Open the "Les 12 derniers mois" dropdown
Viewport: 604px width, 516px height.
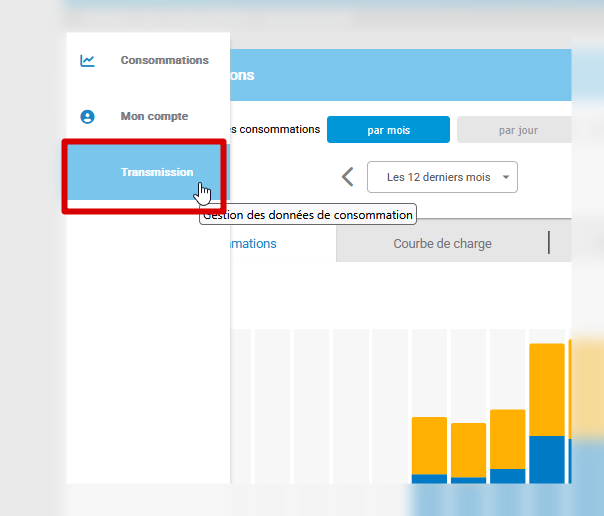pos(438,177)
